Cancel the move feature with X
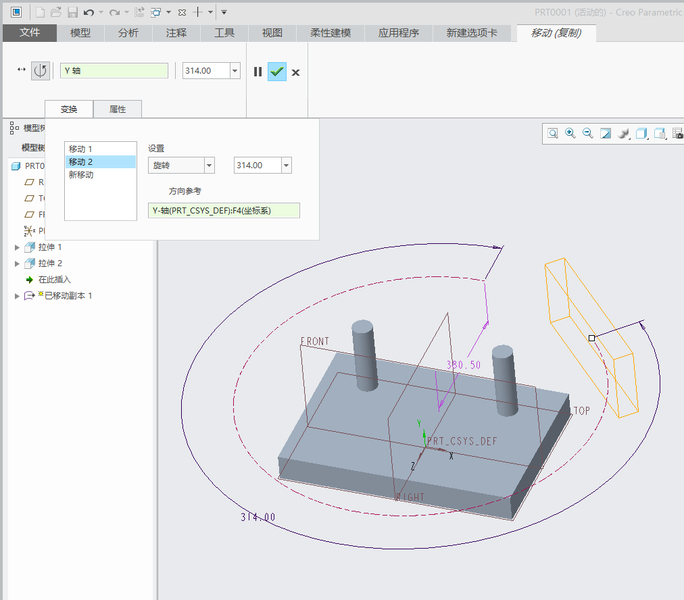This screenshot has width=684, height=600. (296, 72)
